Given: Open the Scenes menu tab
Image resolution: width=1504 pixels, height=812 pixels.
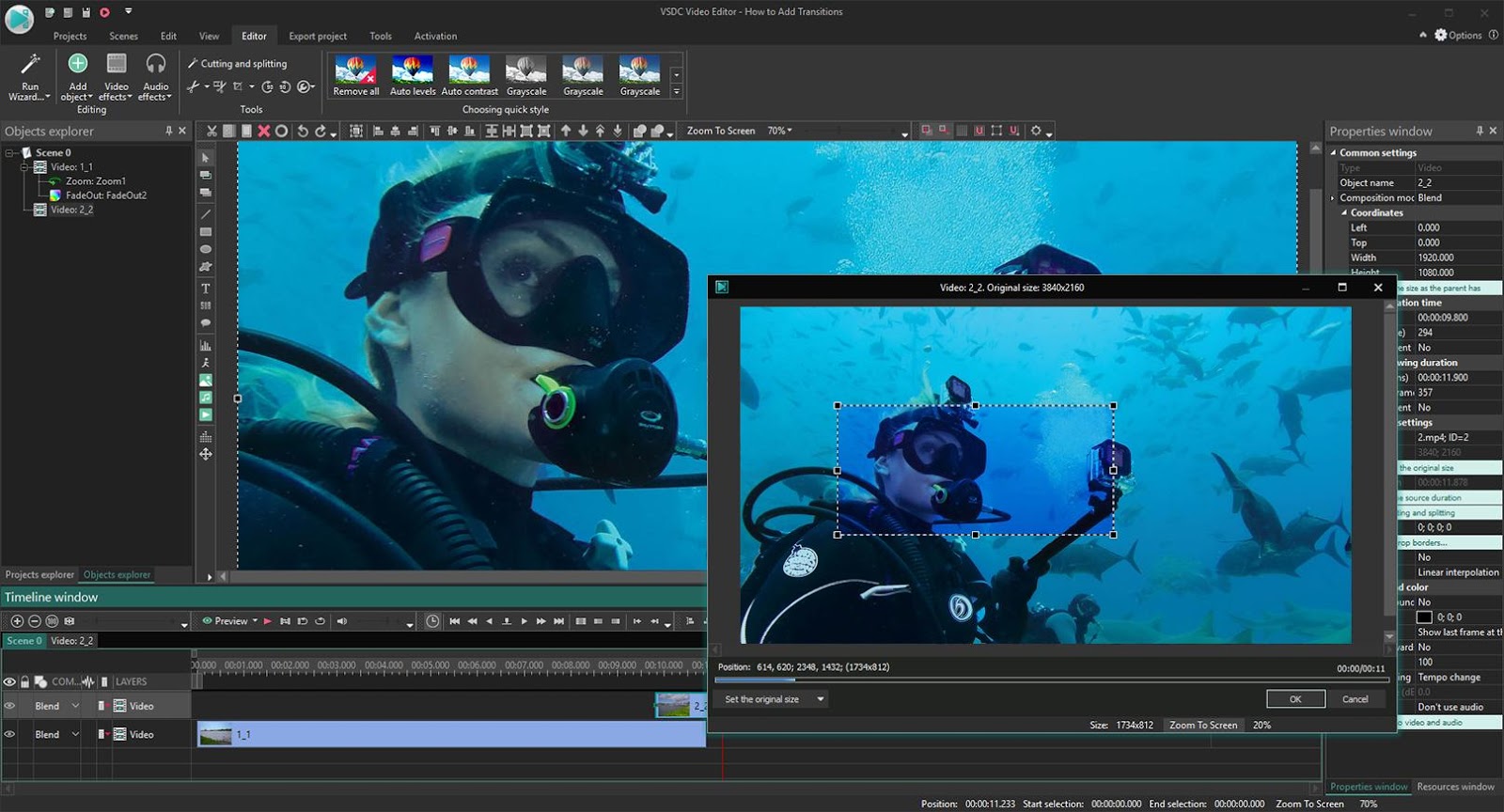Looking at the screenshot, I should [123, 36].
